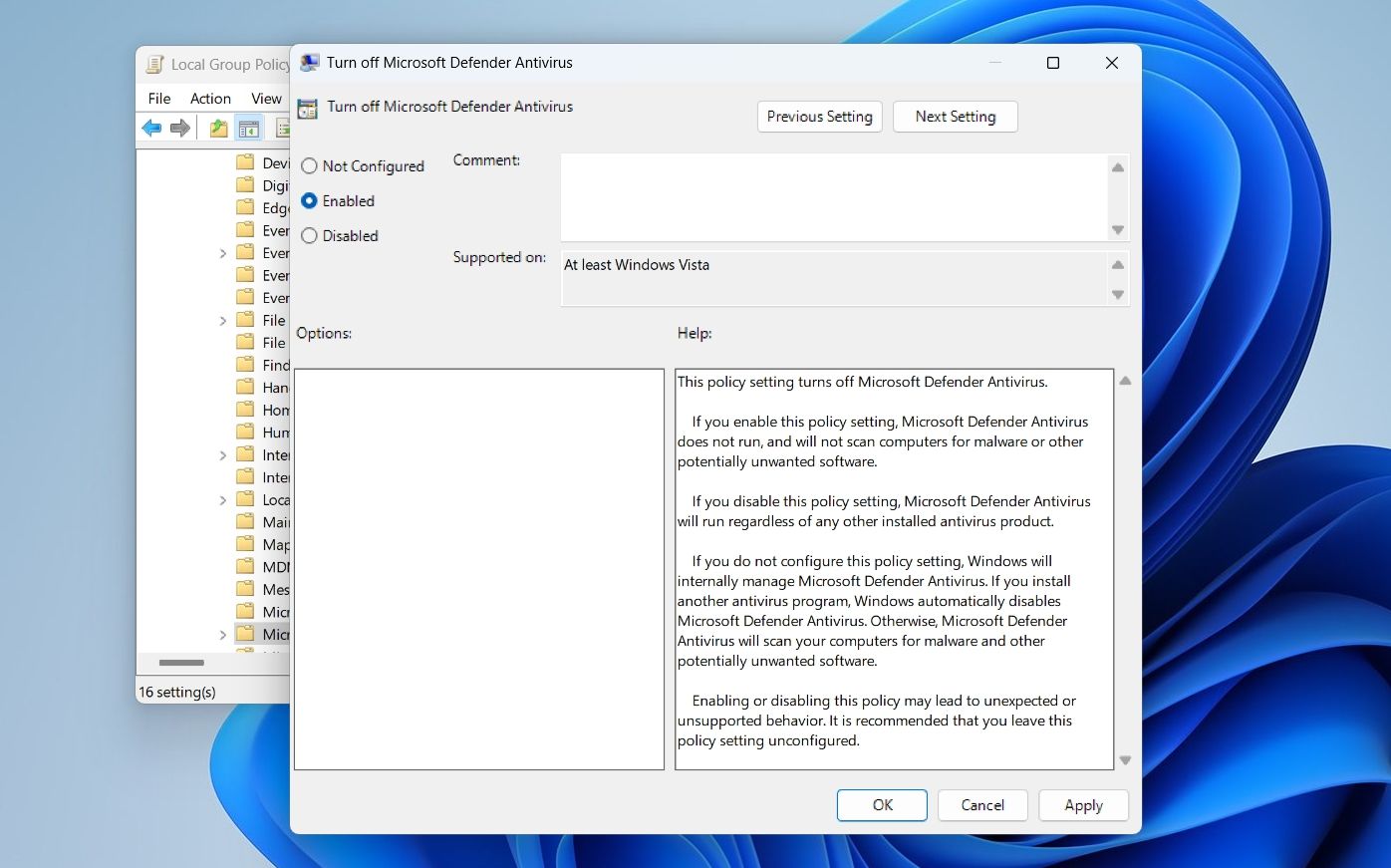Image resolution: width=1391 pixels, height=868 pixels.
Task: Click the folder icon for the Hum row
Action: (x=245, y=432)
